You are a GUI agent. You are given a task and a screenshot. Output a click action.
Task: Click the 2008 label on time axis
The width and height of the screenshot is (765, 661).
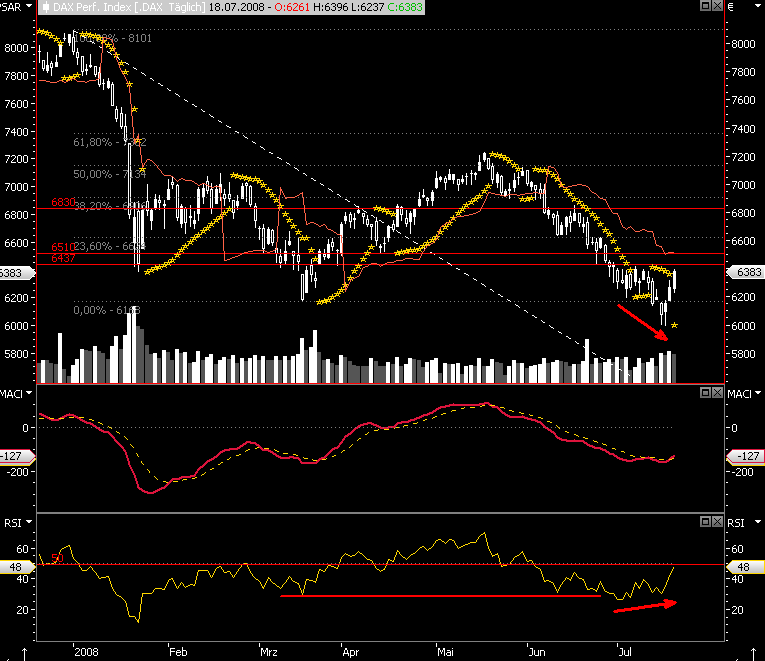coord(86,652)
